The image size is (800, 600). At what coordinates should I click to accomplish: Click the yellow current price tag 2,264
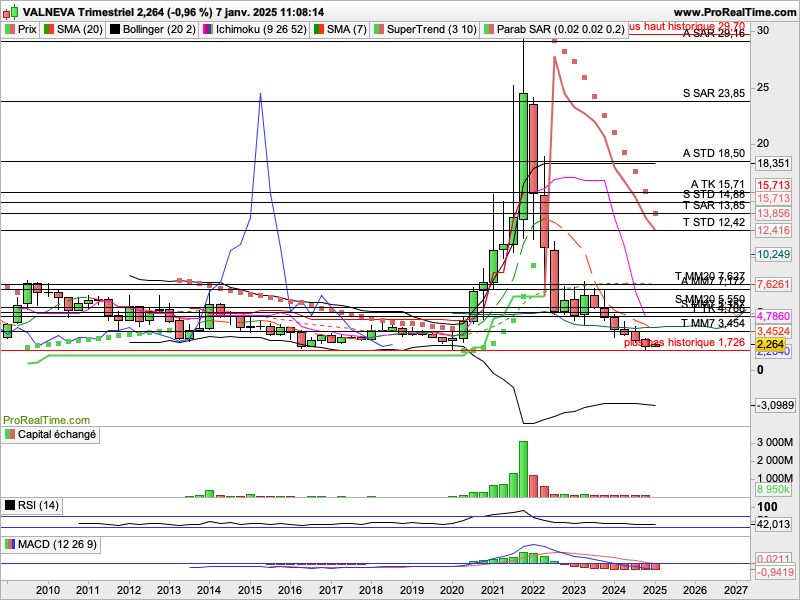[770, 345]
